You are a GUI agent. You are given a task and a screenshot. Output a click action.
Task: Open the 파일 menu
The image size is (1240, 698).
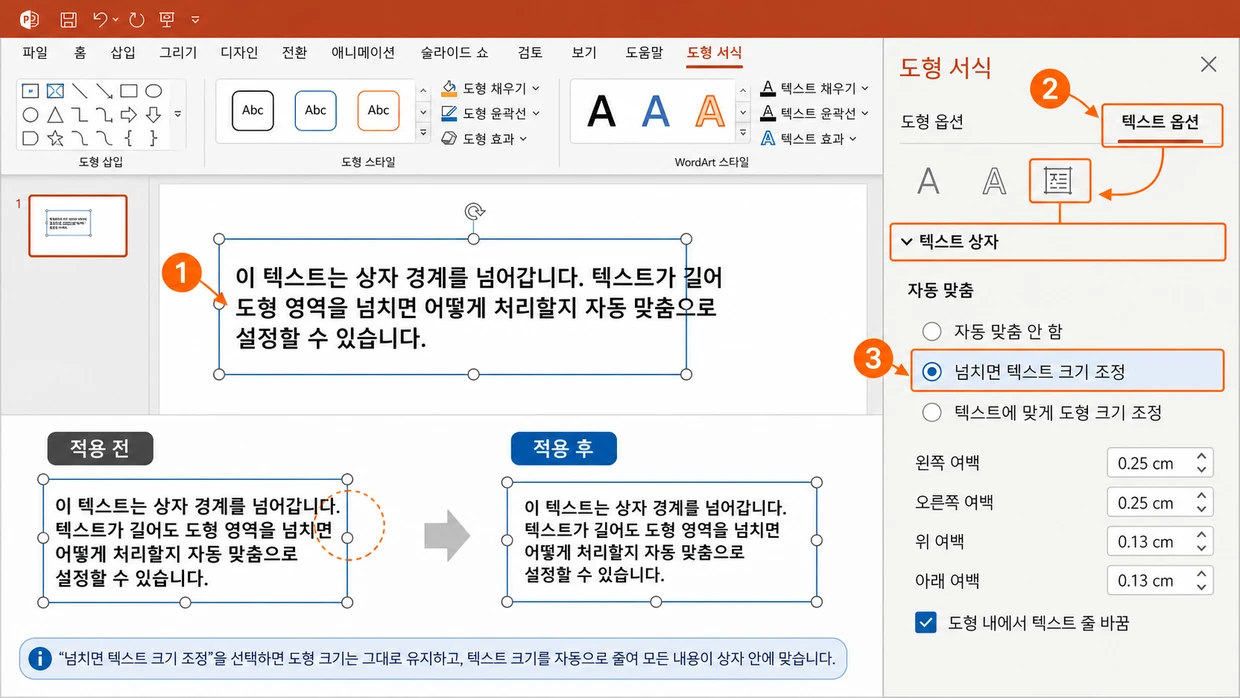pyautogui.click(x=35, y=53)
